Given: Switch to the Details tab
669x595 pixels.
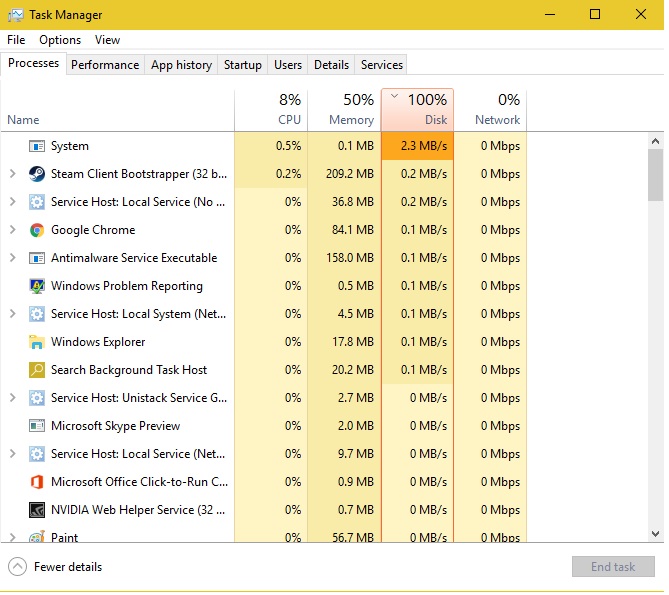Looking at the screenshot, I should pos(332,65).
